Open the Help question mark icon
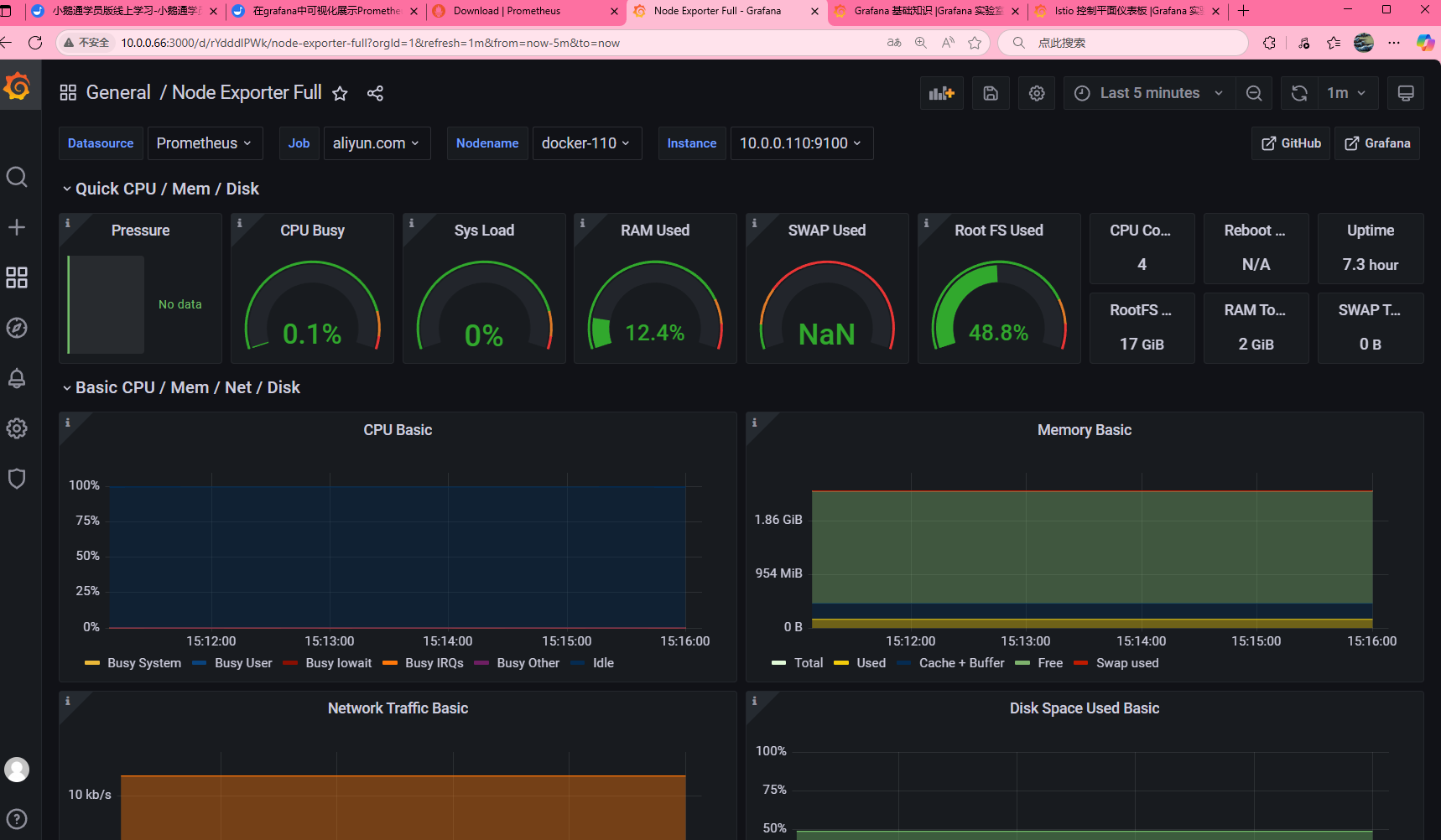This screenshot has height=840, width=1441. click(17, 819)
